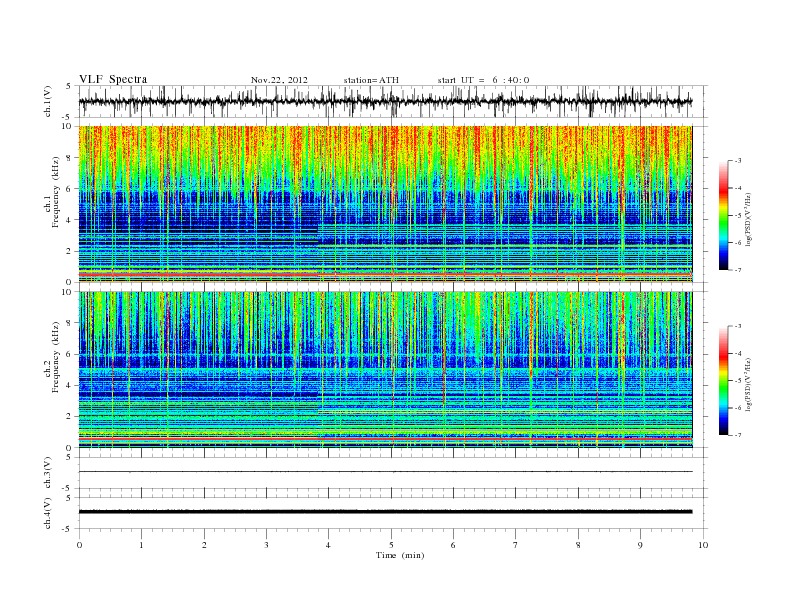Click the "-7" tick on ch.1 colorbar

click(x=738, y=270)
